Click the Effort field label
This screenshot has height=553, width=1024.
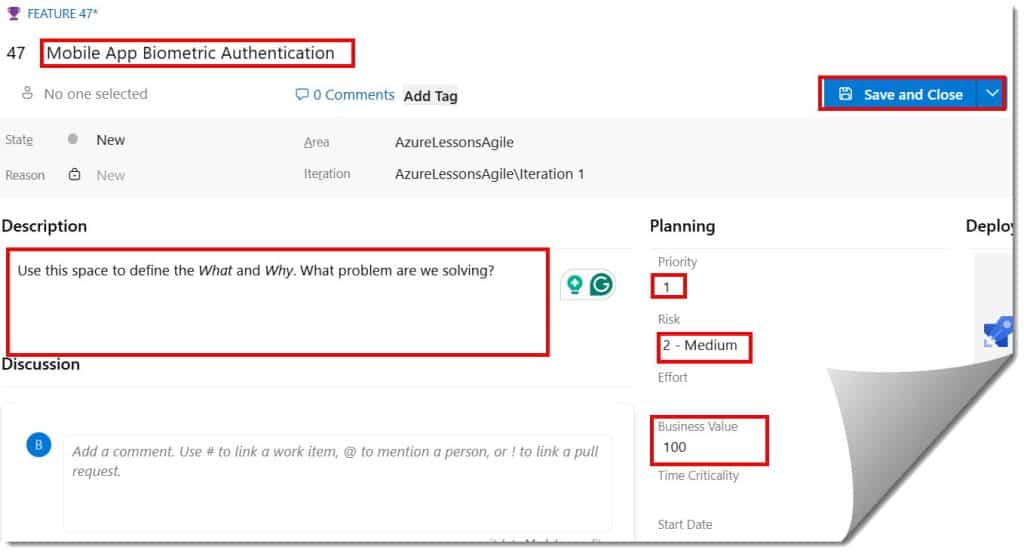pyautogui.click(x=673, y=377)
